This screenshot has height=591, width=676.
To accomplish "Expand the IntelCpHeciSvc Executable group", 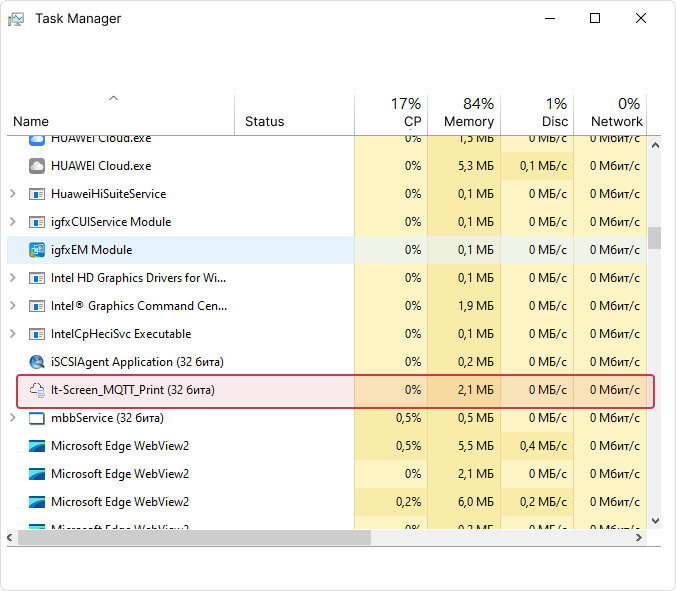I will point(13,334).
